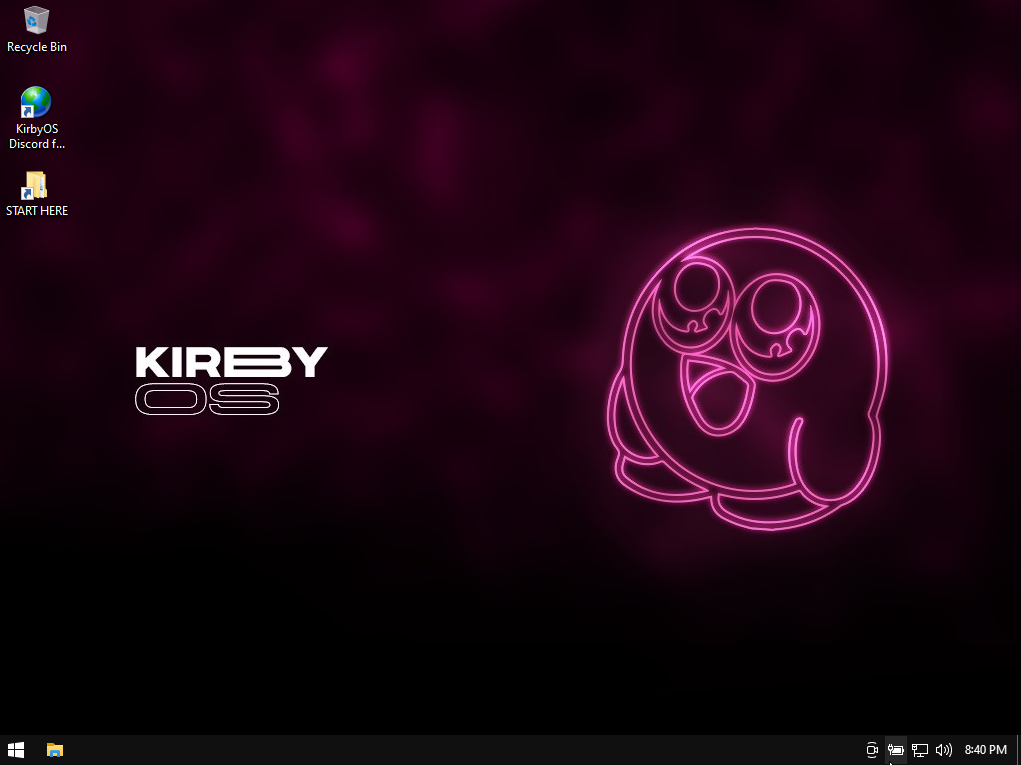The height and width of the screenshot is (765, 1021).
Task: Select the Recycle Bin desktop icon
Action: tap(36, 29)
